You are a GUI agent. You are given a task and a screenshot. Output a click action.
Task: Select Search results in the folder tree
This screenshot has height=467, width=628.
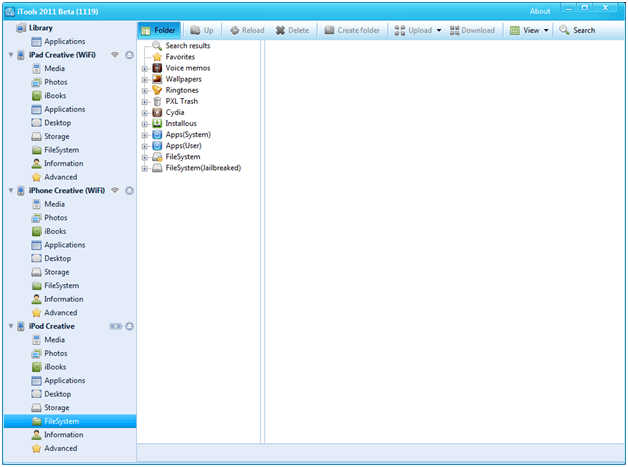[187, 46]
